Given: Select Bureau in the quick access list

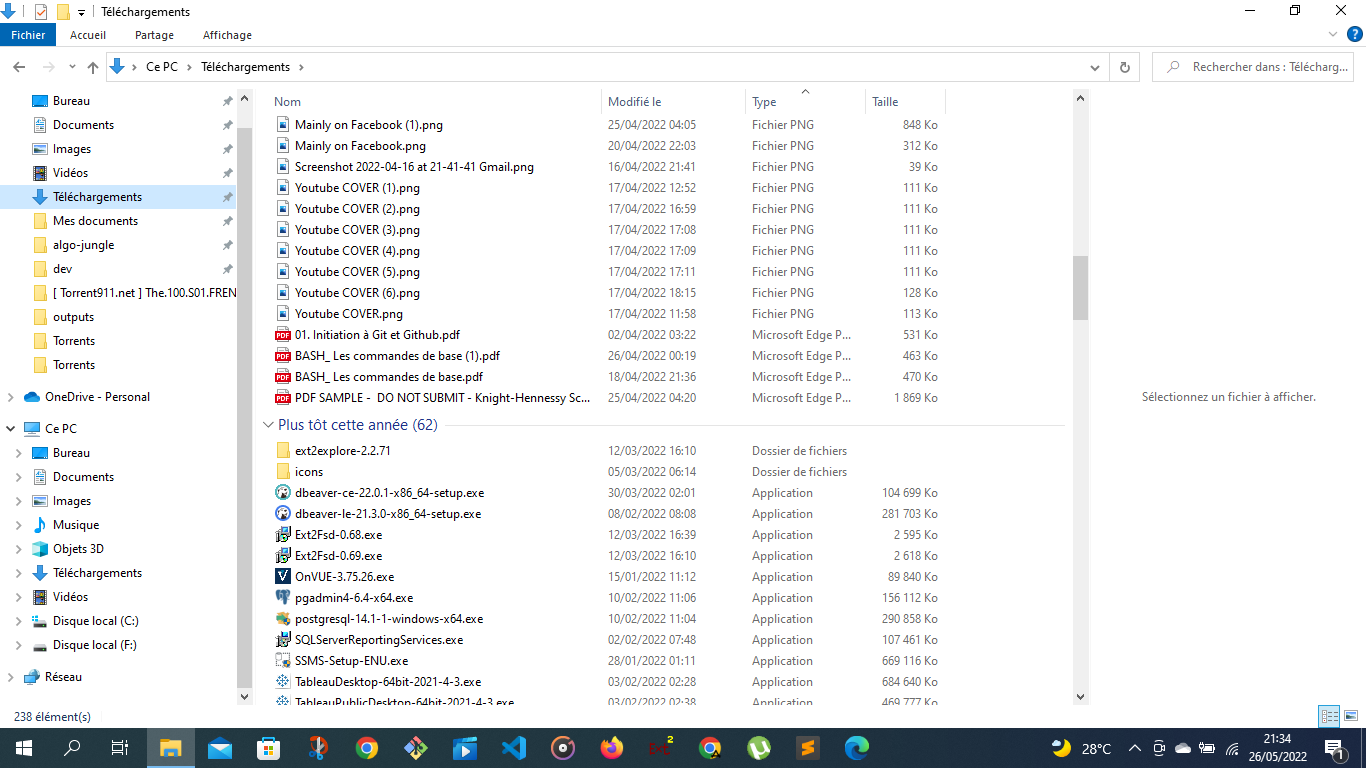Looking at the screenshot, I should click(71, 101).
